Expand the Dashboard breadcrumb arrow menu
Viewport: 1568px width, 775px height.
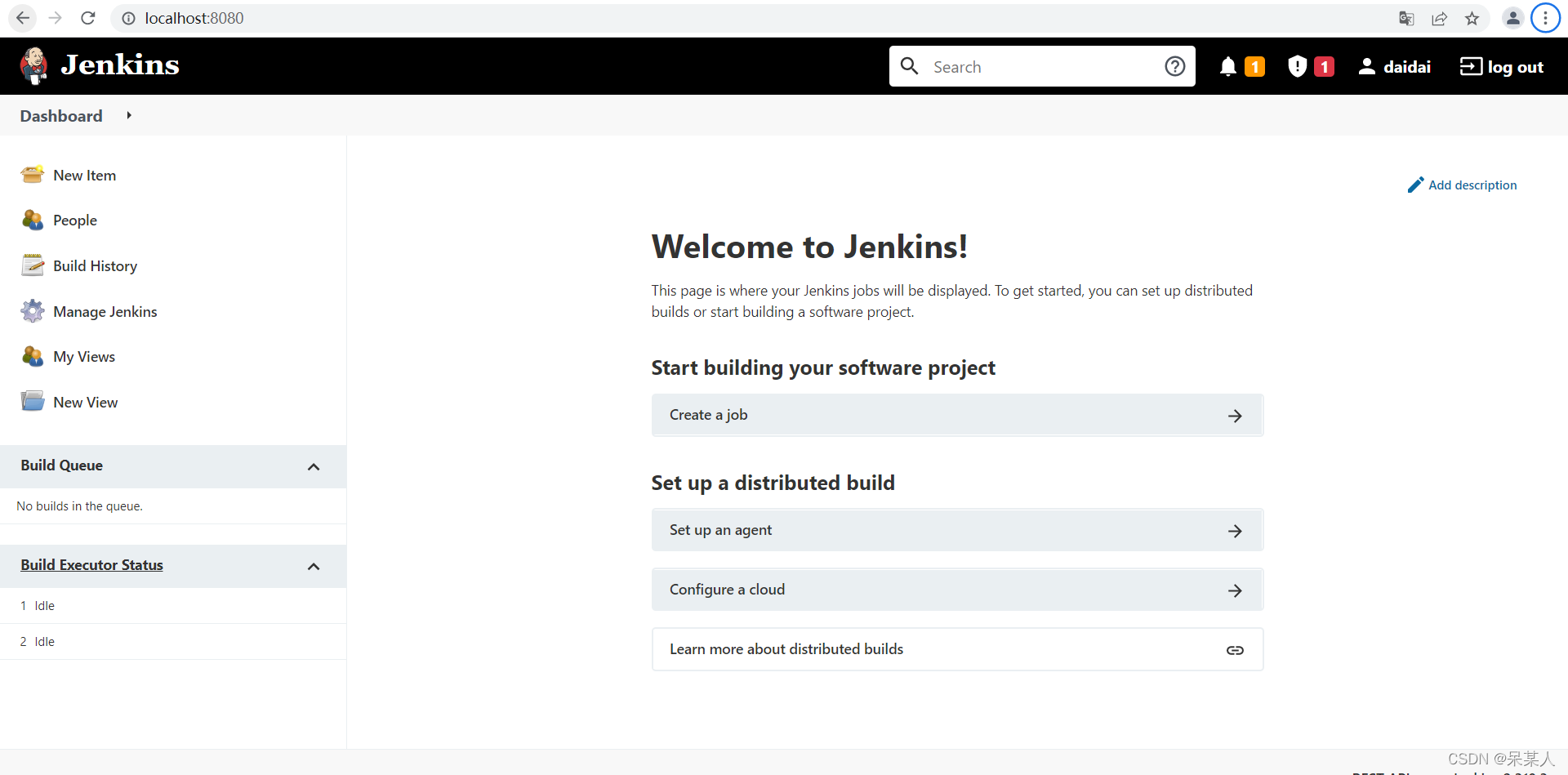point(129,116)
